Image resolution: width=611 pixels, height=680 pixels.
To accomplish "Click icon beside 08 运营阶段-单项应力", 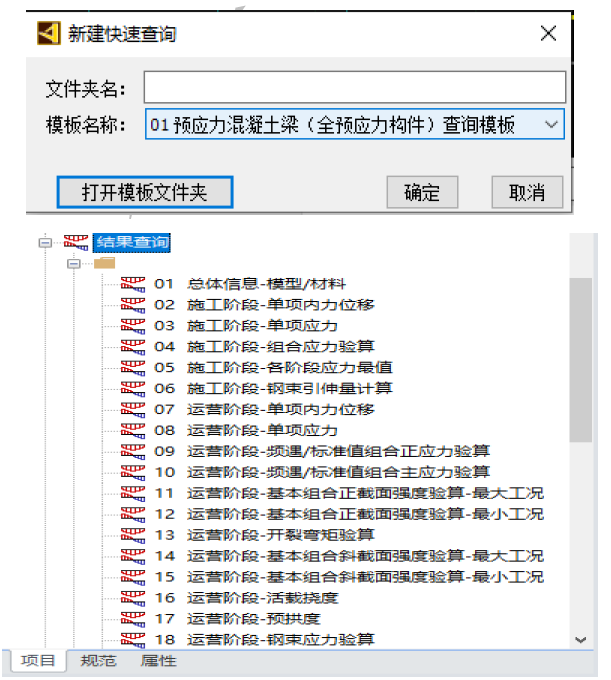I will 133,431.
